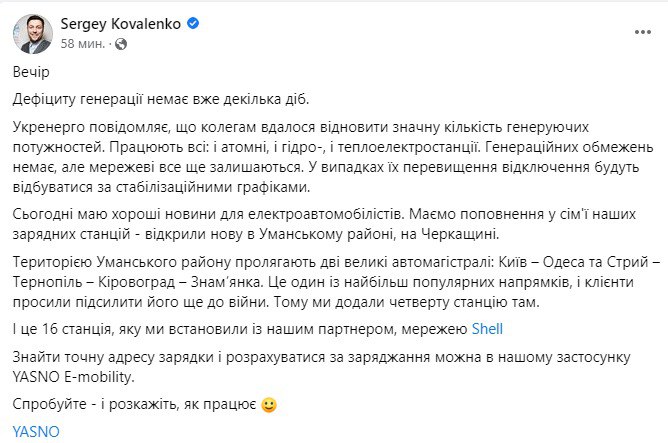The width and height of the screenshot is (668, 443).
Task: Click the line starting "Дефіциту генерації"
Action: coord(162,100)
